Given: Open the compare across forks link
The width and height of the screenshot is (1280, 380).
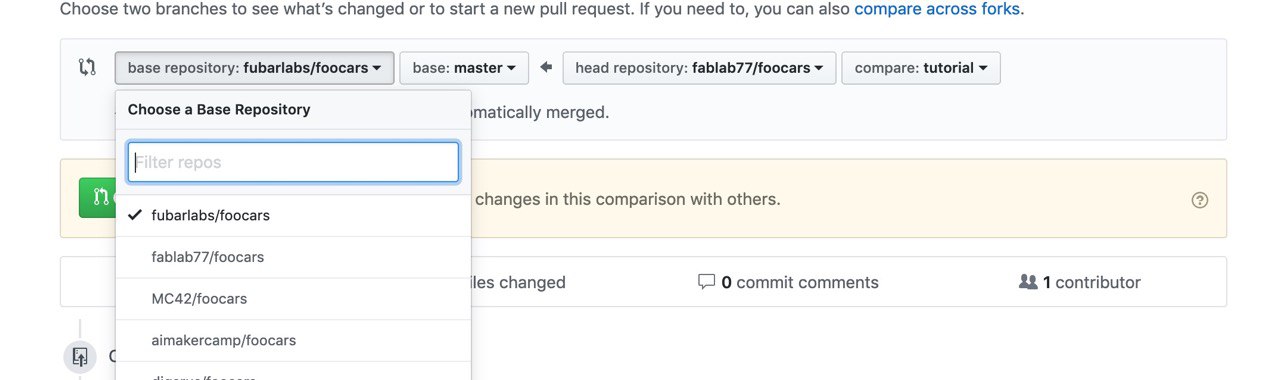Looking at the screenshot, I should [937, 9].
